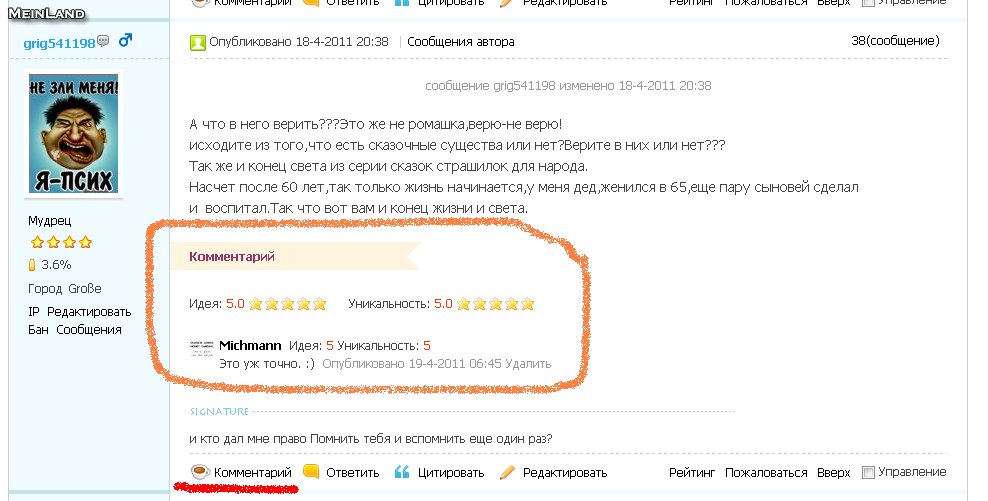Click the Бан link in the sidebar

pos(38,330)
